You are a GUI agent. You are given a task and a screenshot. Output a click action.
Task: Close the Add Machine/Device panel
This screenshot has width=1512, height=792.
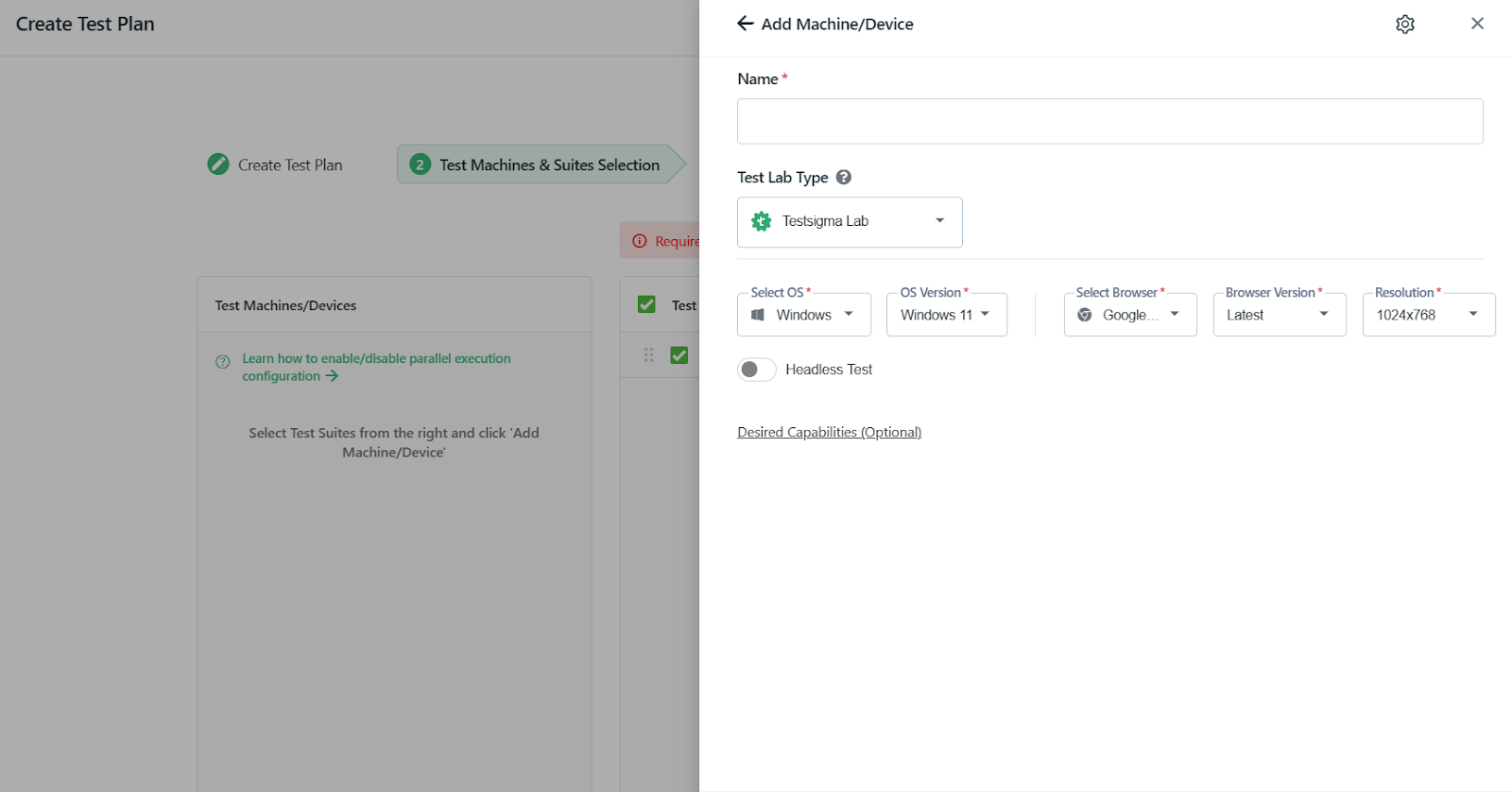[1477, 24]
